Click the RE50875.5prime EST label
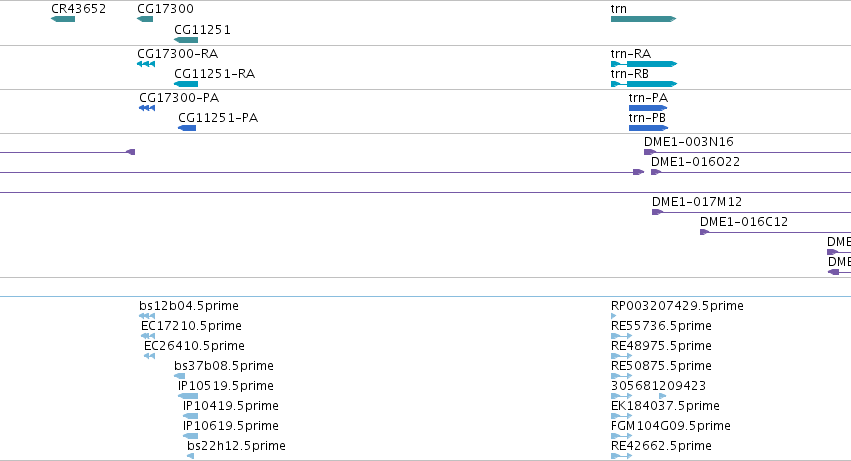The height and width of the screenshot is (461, 851). point(661,366)
